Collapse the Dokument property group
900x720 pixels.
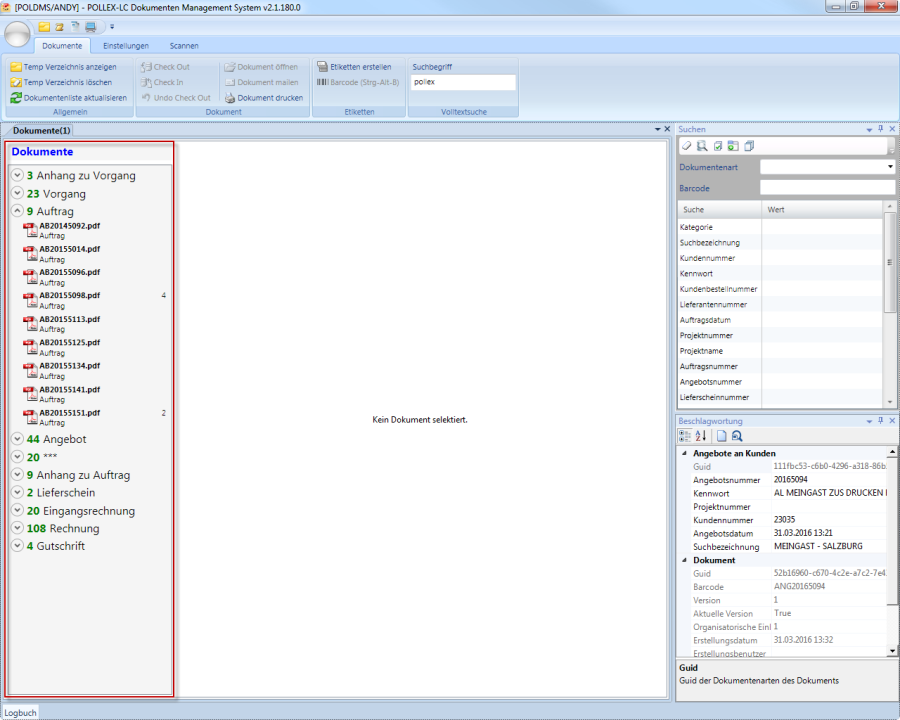click(x=685, y=560)
